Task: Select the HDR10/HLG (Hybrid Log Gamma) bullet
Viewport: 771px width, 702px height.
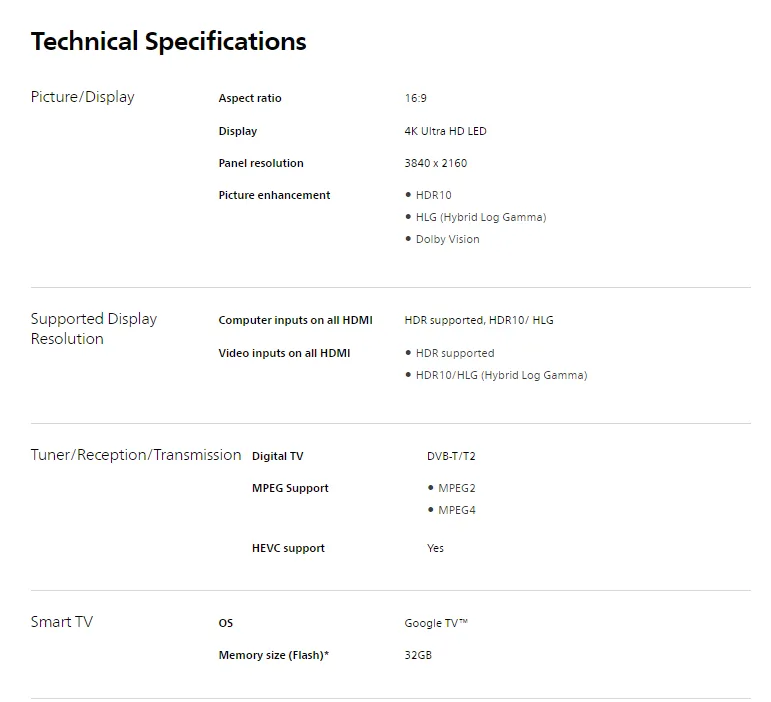Action: (502, 375)
